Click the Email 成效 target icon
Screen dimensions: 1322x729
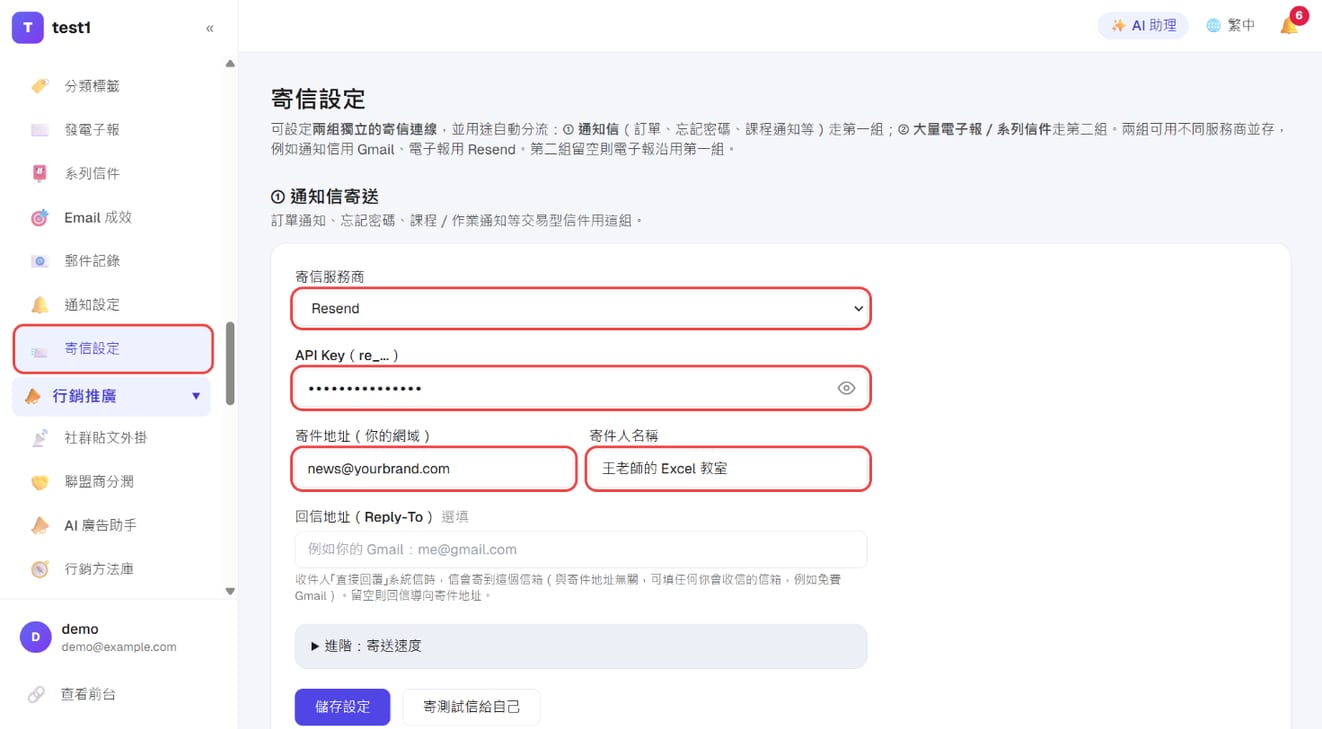pos(40,217)
